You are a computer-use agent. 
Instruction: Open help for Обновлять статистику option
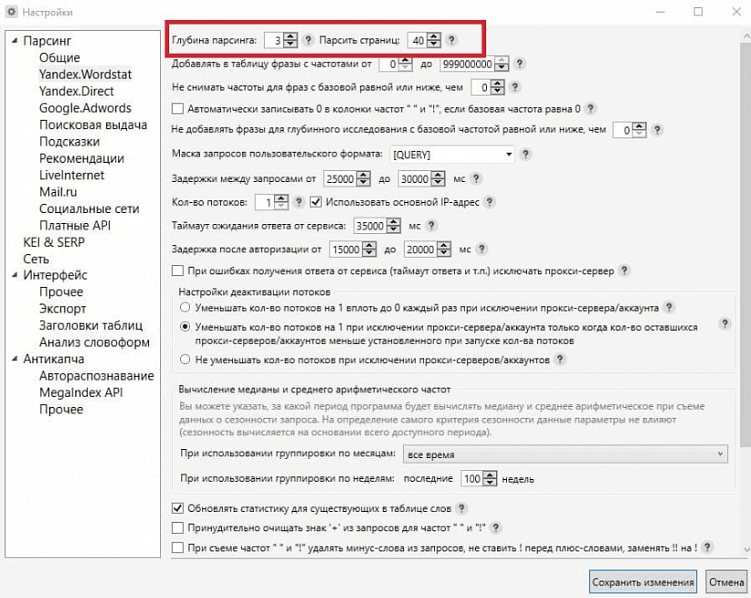tap(461, 508)
